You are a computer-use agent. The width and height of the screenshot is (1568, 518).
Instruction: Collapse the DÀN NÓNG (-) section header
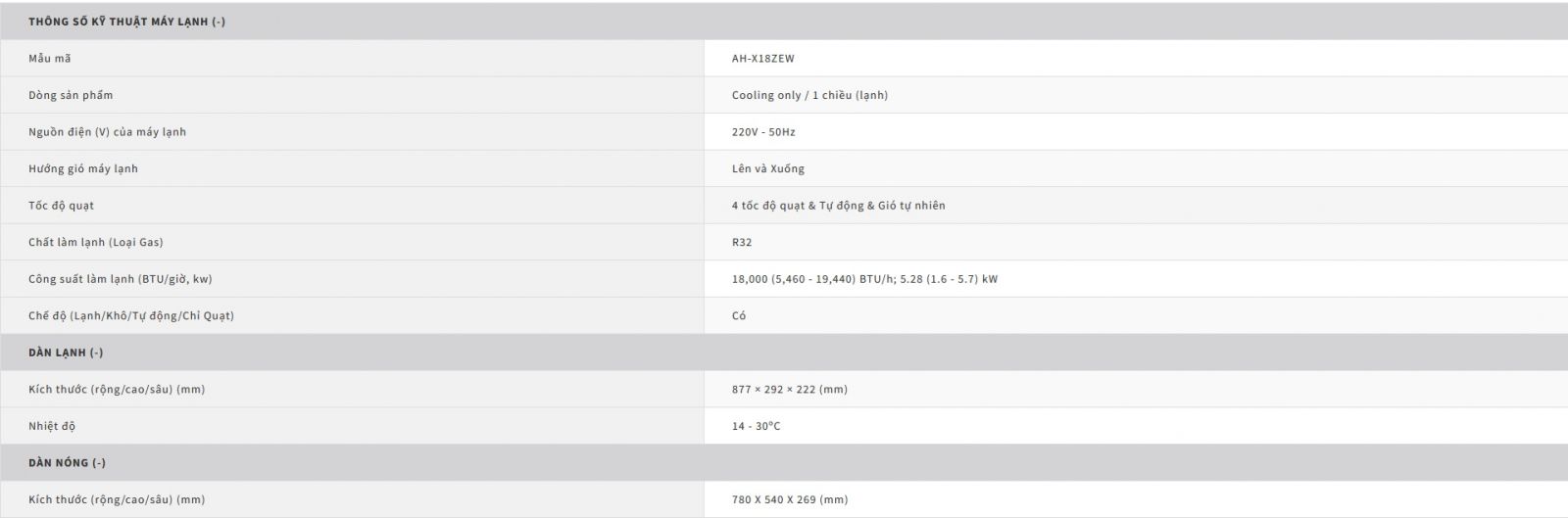(x=784, y=462)
